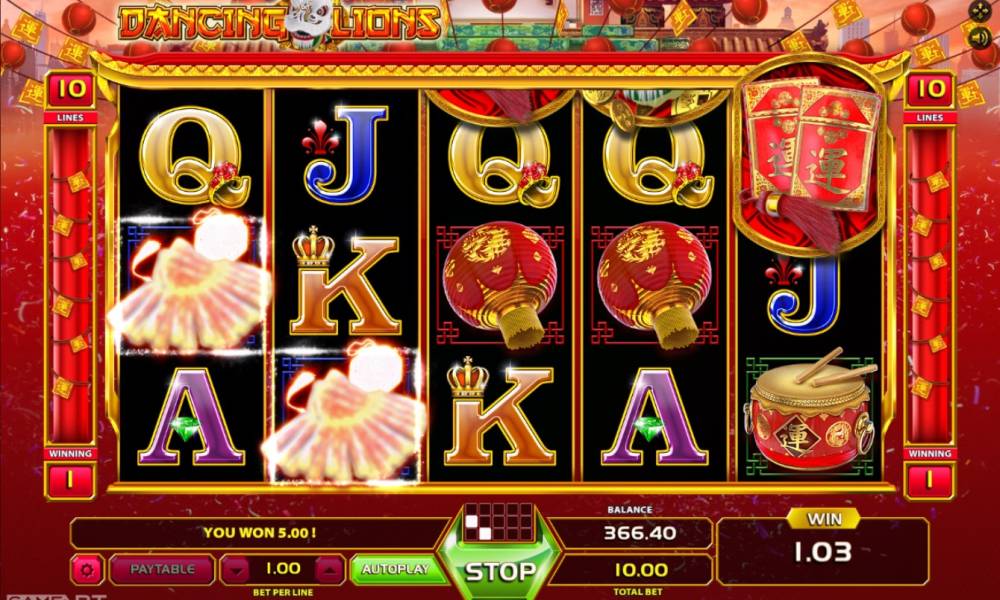1000x600 pixels.
Task: Click the payline pattern mini grid
Action: pos(500,521)
